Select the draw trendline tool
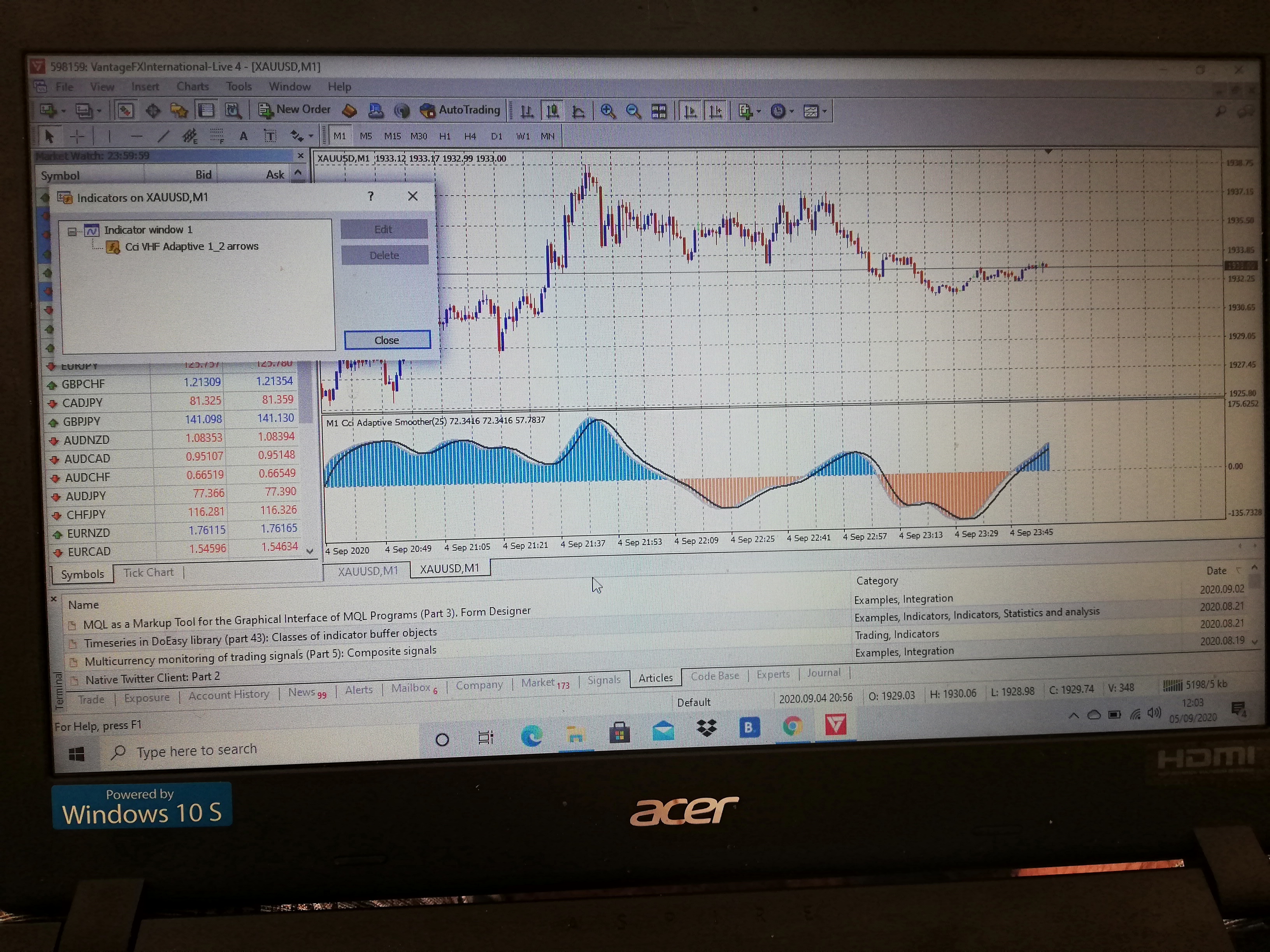 (x=163, y=136)
